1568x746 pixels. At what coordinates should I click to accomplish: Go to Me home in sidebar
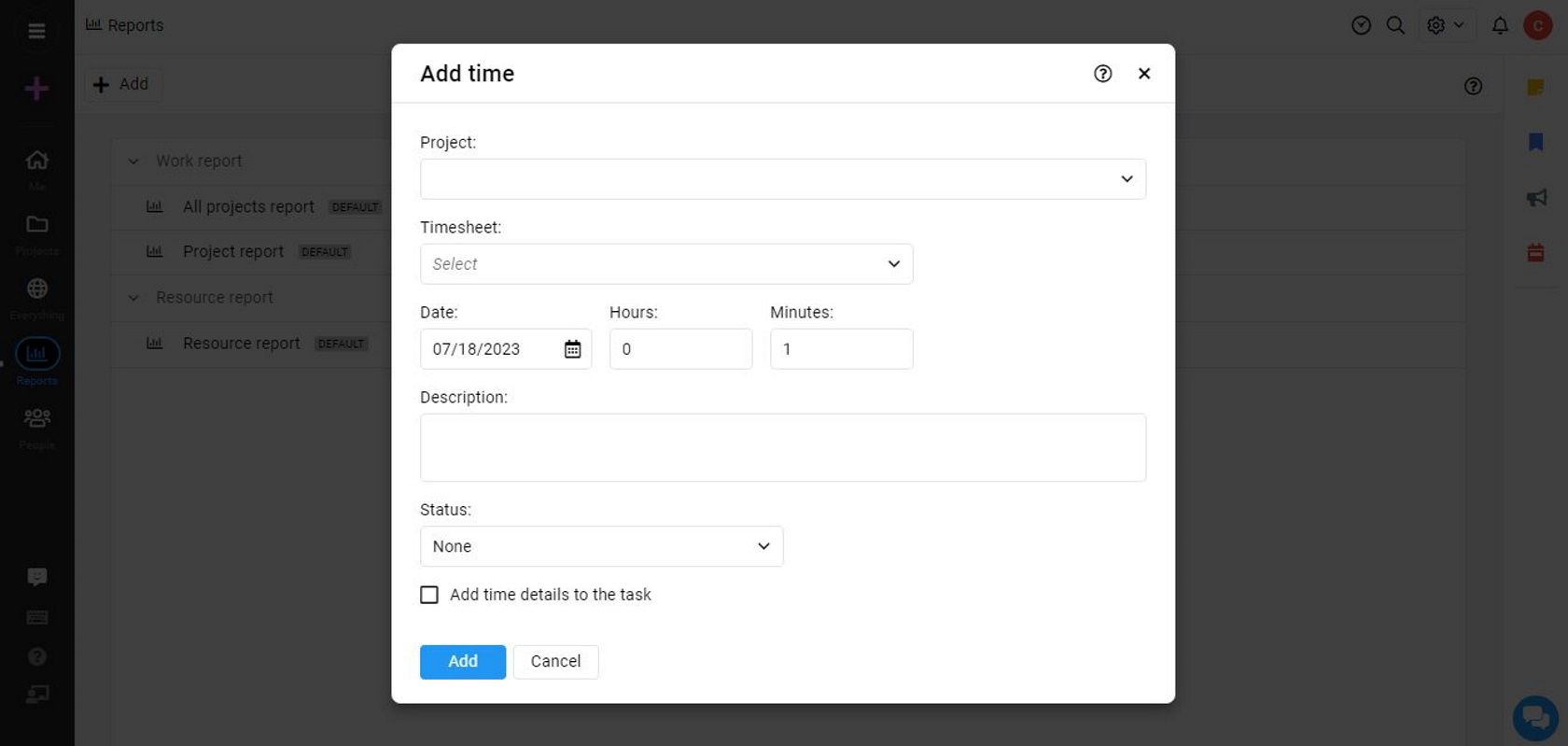click(x=36, y=168)
